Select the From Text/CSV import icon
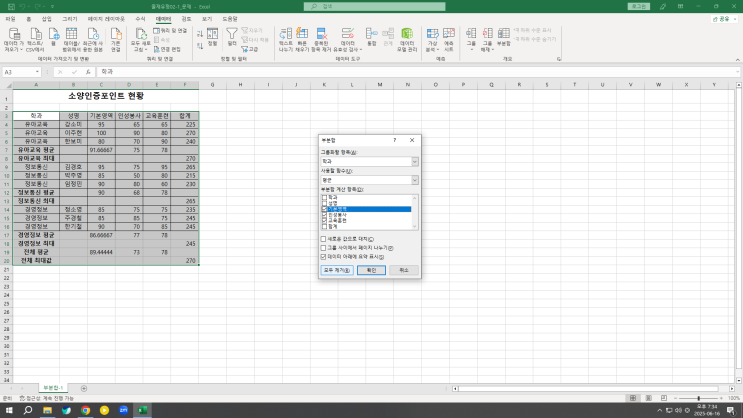The width and height of the screenshot is (743, 418). pyautogui.click(x=35, y=40)
